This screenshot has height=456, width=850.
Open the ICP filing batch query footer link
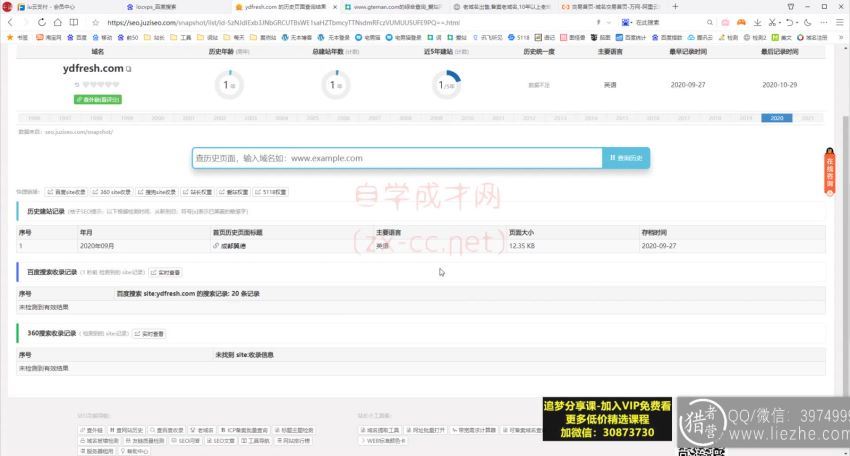(244, 430)
